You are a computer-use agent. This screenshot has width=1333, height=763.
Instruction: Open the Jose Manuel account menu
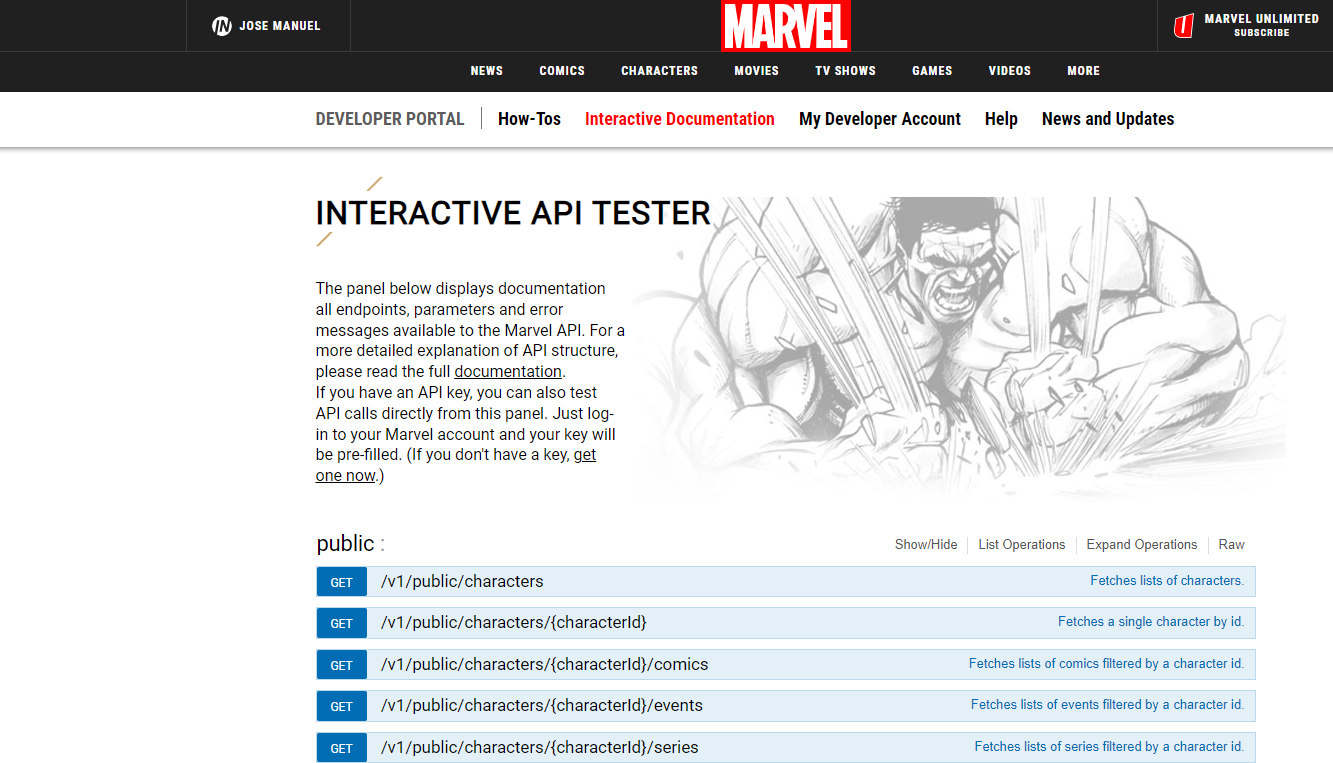(x=267, y=26)
